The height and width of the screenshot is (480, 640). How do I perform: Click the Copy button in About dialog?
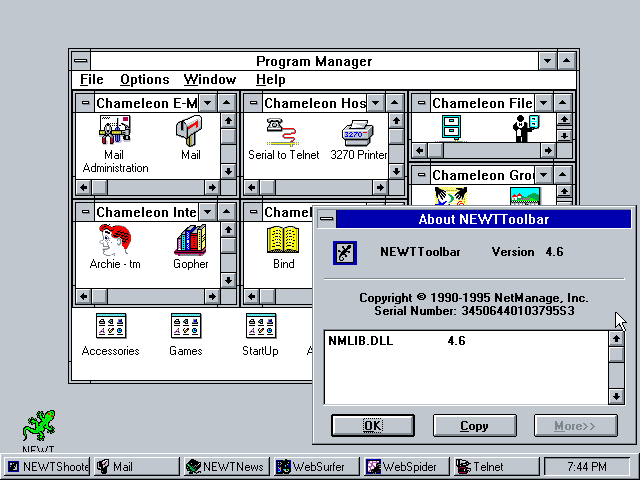474,426
